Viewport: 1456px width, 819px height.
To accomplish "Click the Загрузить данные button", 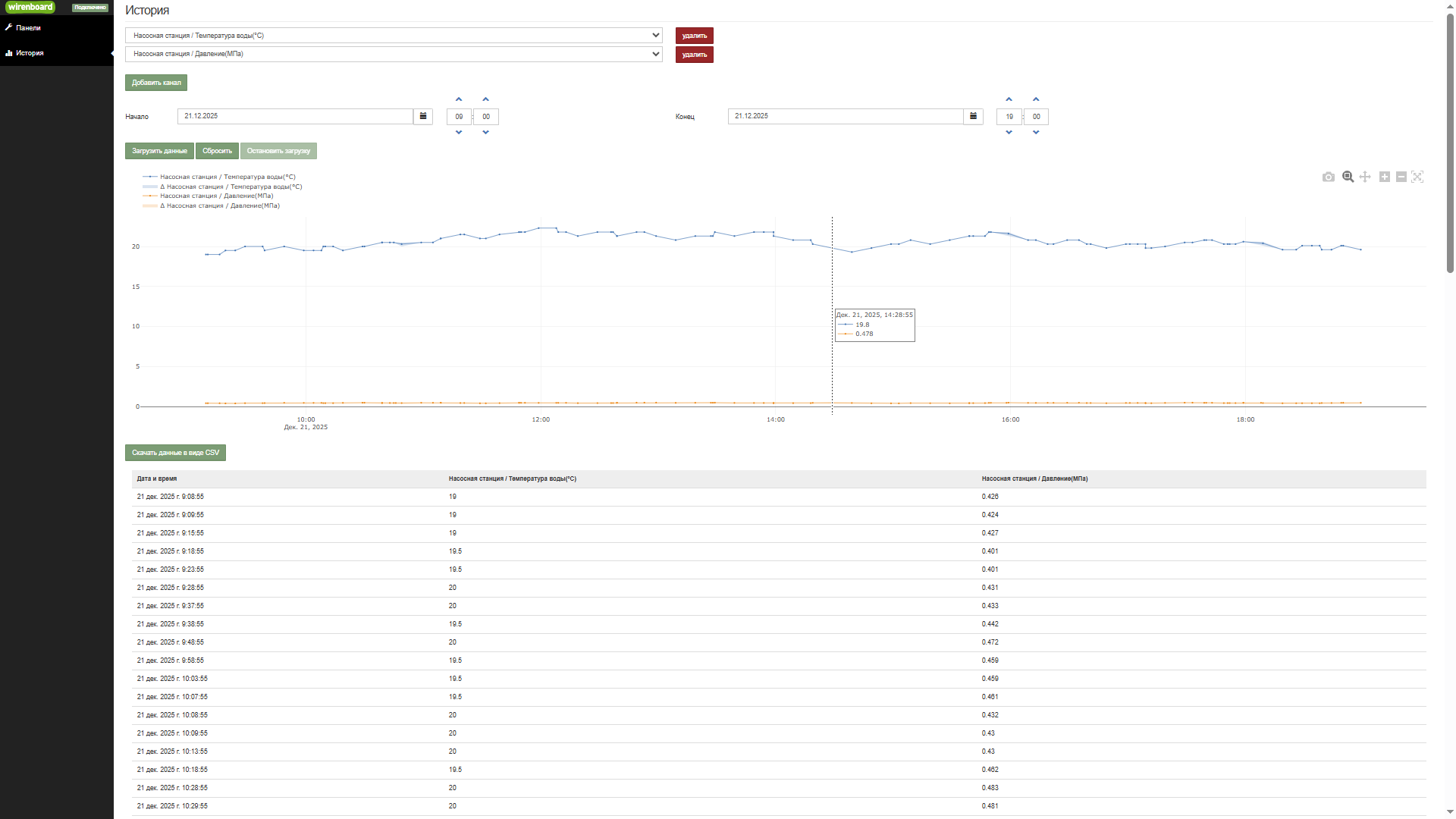I will [159, 151].
